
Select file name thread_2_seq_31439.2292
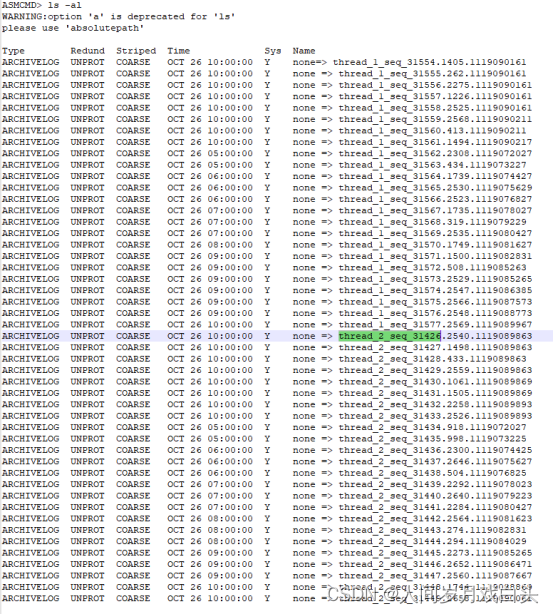pos(435,484)
